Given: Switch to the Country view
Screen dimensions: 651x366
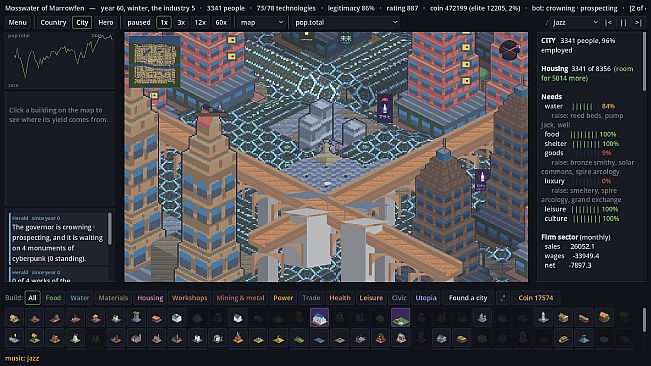Looking at the screenshot, I should [x=53, y=22].
